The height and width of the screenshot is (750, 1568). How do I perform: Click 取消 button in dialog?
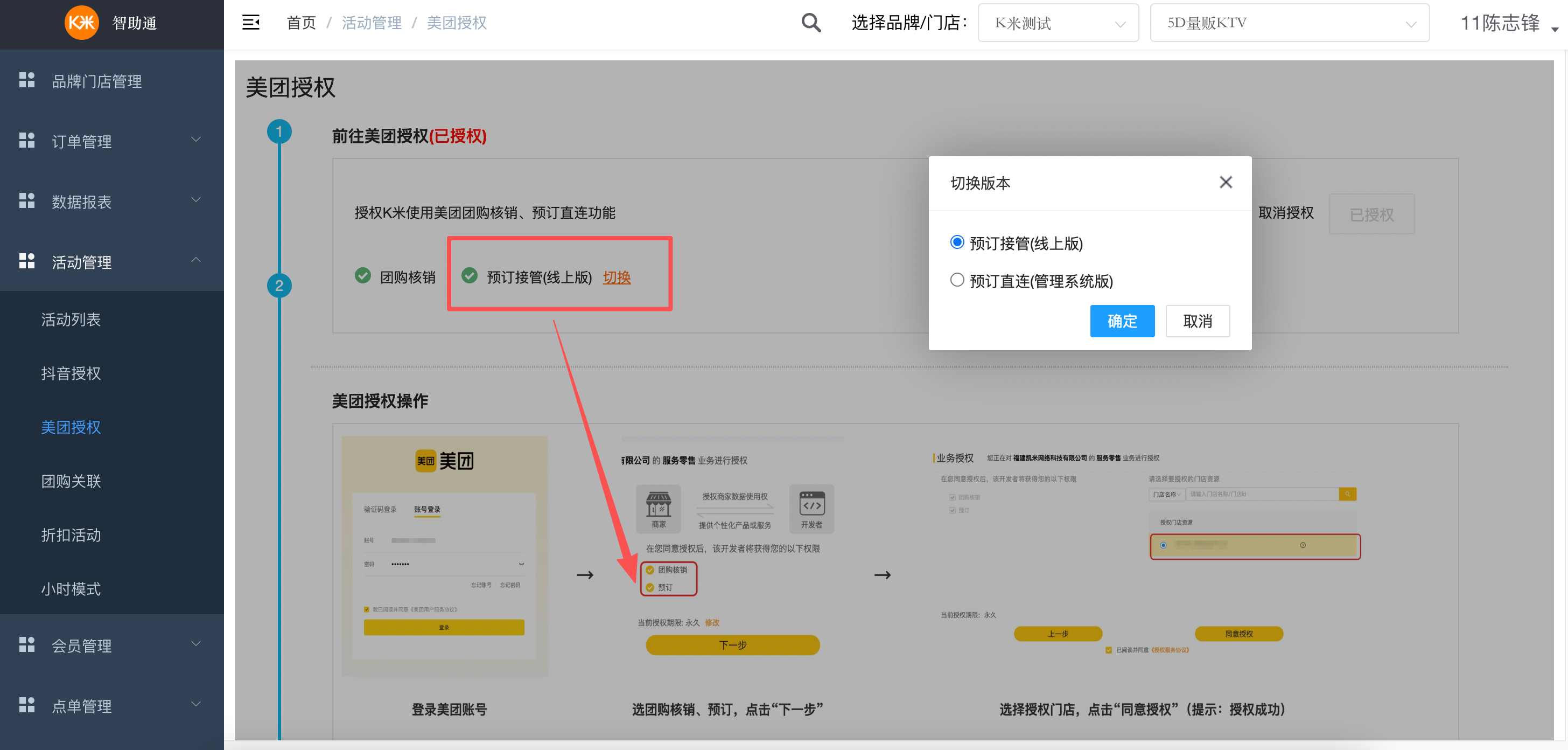[x=1198, y=321]
